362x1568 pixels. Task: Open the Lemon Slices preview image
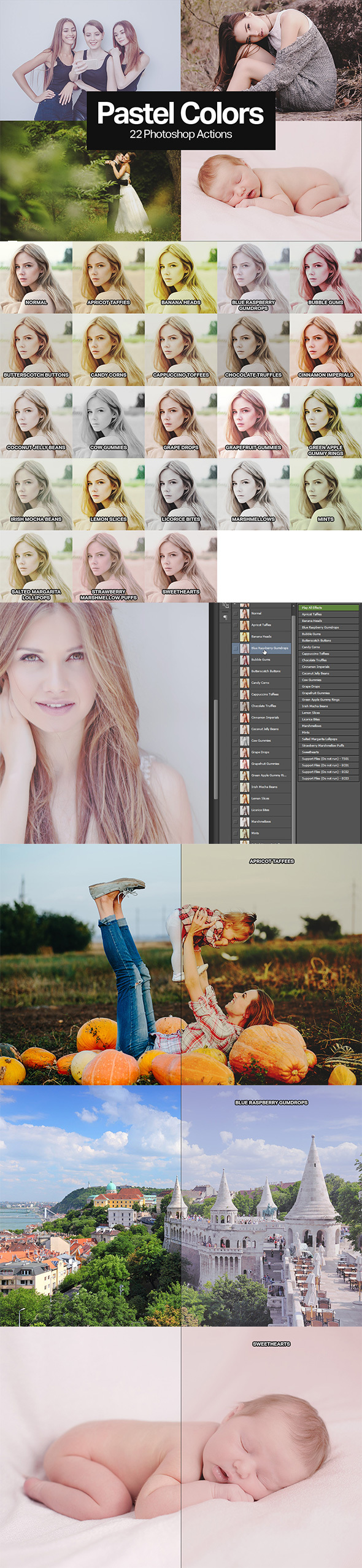pyautogui.click(x=109, y=494)
